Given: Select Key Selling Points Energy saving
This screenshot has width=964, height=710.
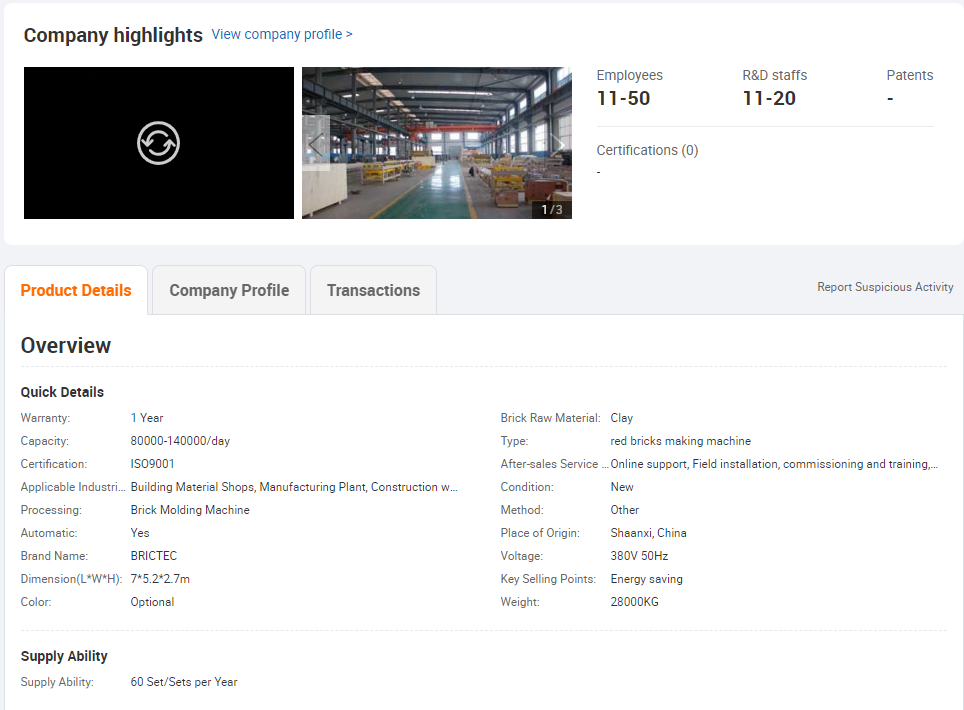Looking at the screenshot, I should coord(647,579).
